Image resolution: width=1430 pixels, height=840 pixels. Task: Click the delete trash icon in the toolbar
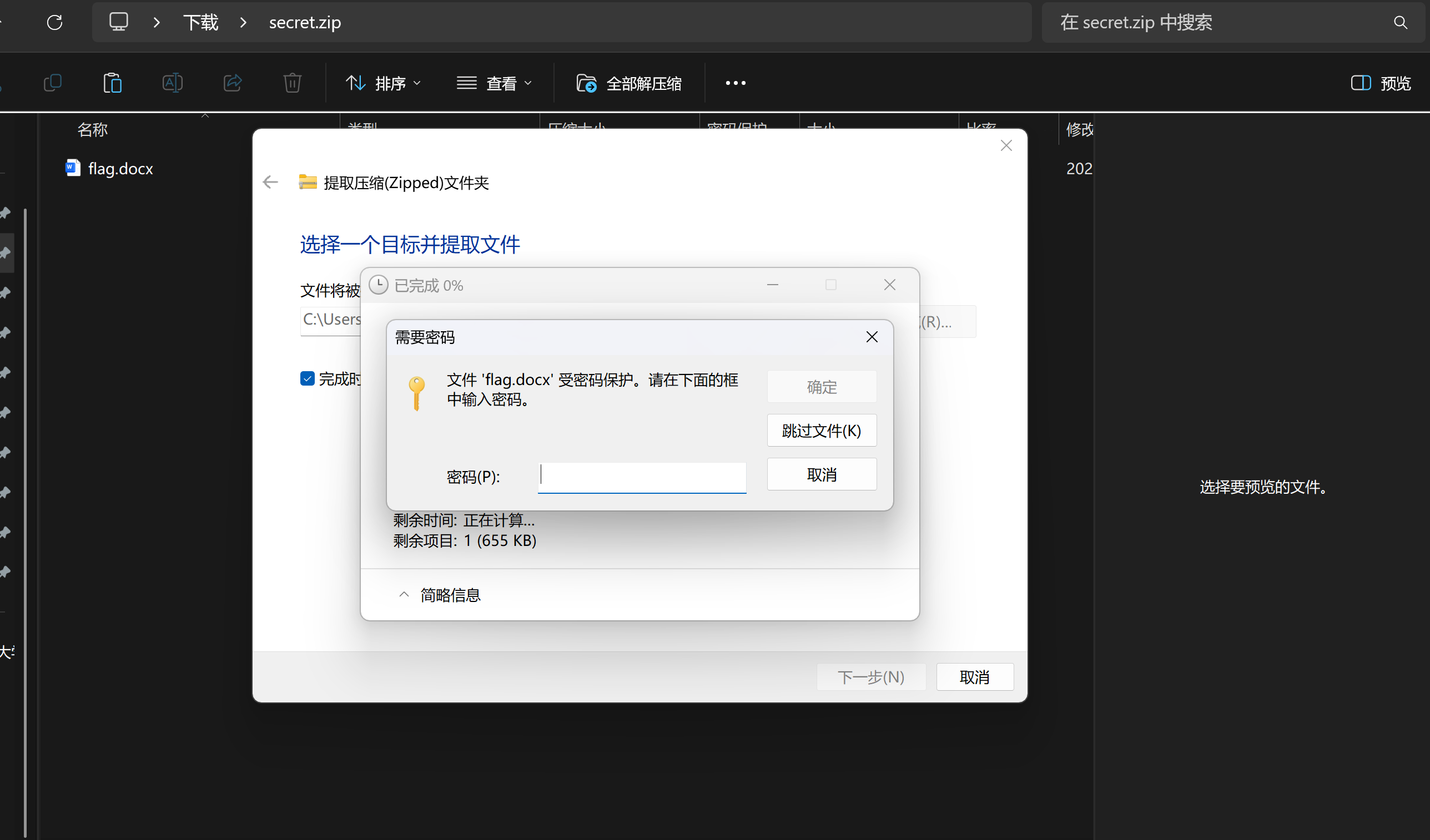(292, 83)
